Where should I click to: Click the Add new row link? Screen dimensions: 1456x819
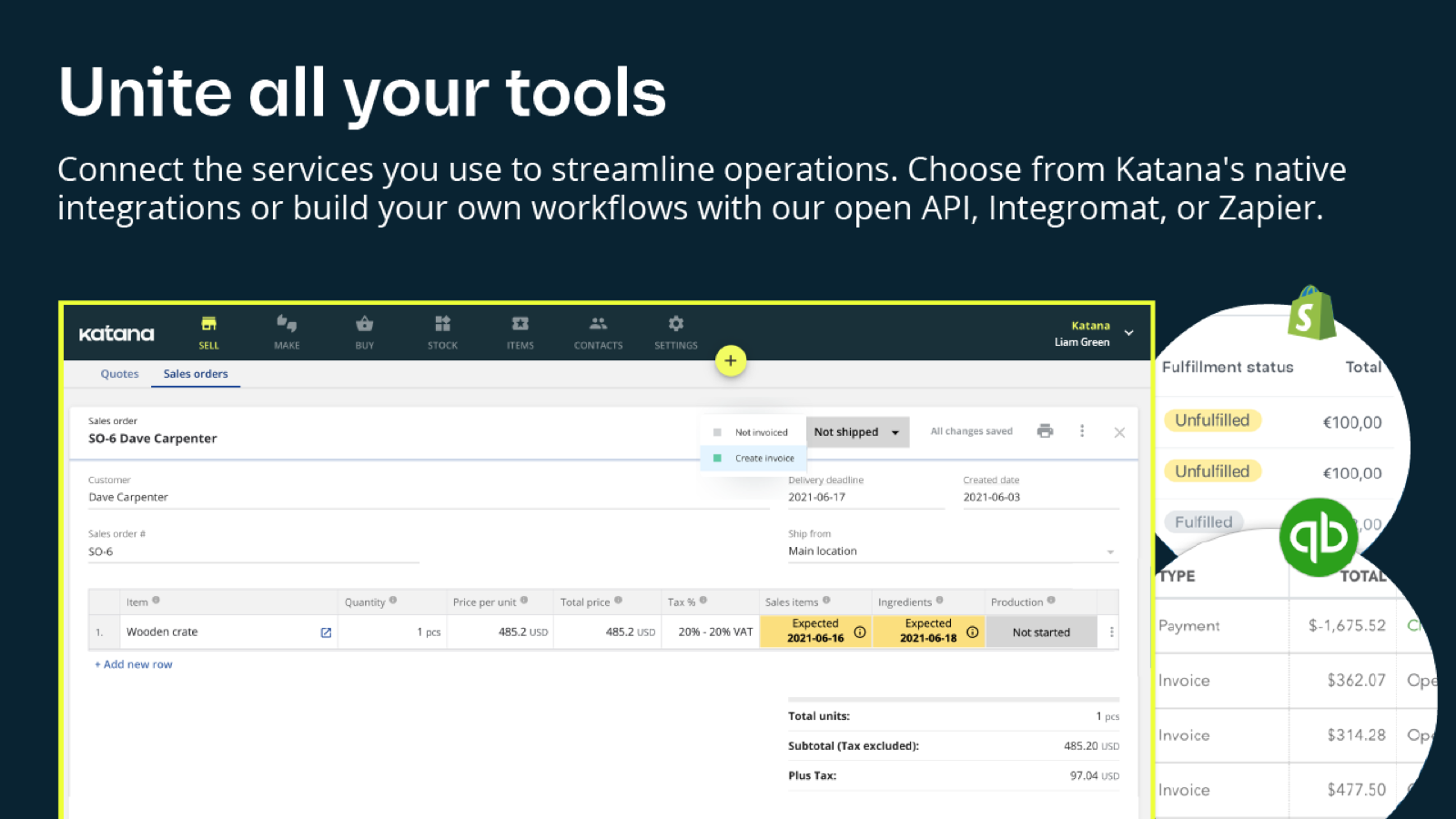click(134, 664)
